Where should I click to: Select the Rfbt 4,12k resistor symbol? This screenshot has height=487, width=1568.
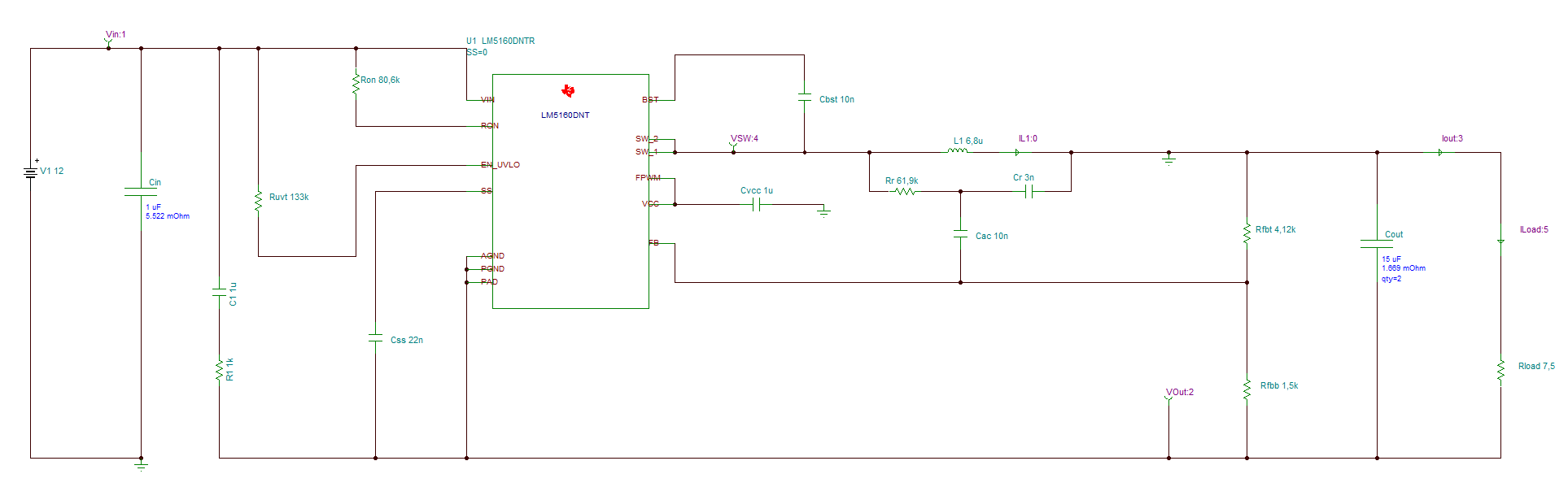coord(1247,233)
